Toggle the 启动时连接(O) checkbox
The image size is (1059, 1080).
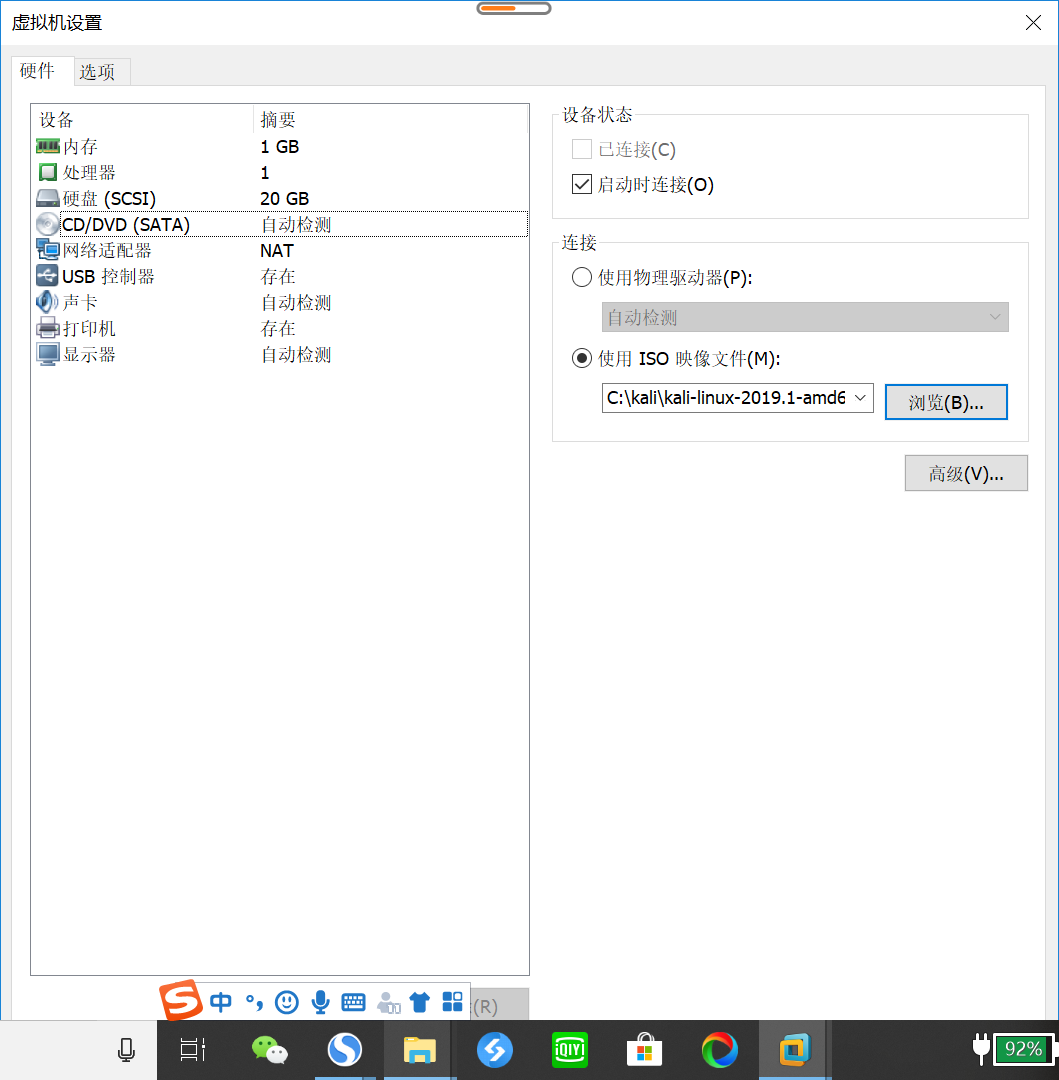(x=582, y=184)
